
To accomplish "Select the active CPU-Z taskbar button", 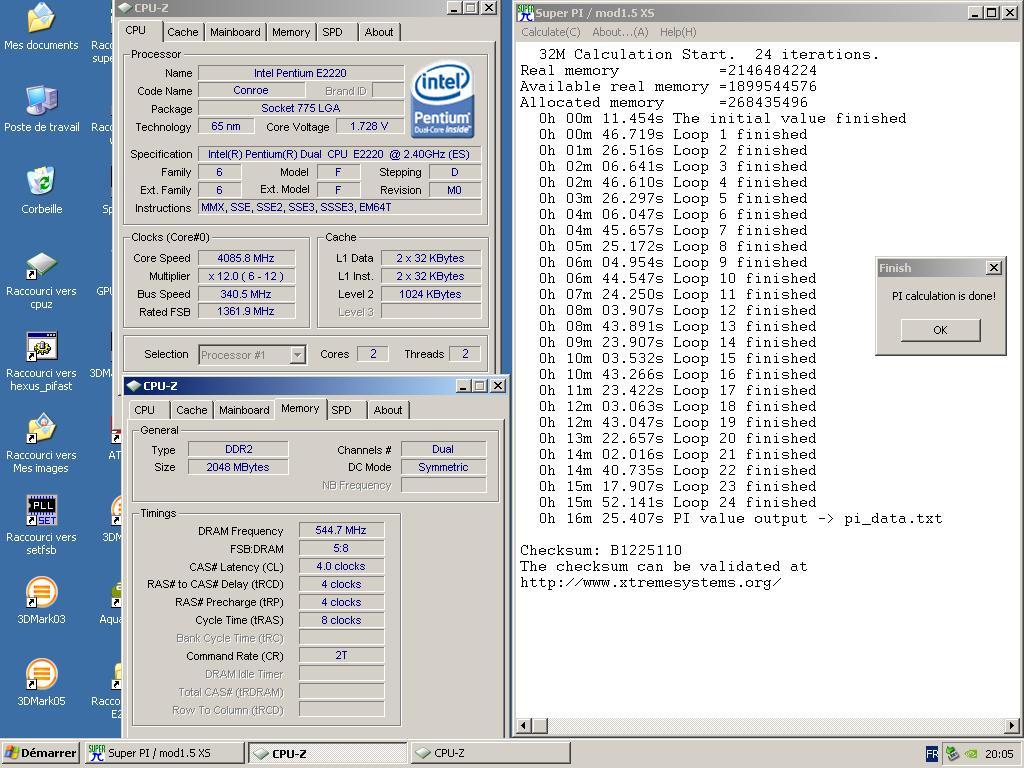I will point(328,753).
